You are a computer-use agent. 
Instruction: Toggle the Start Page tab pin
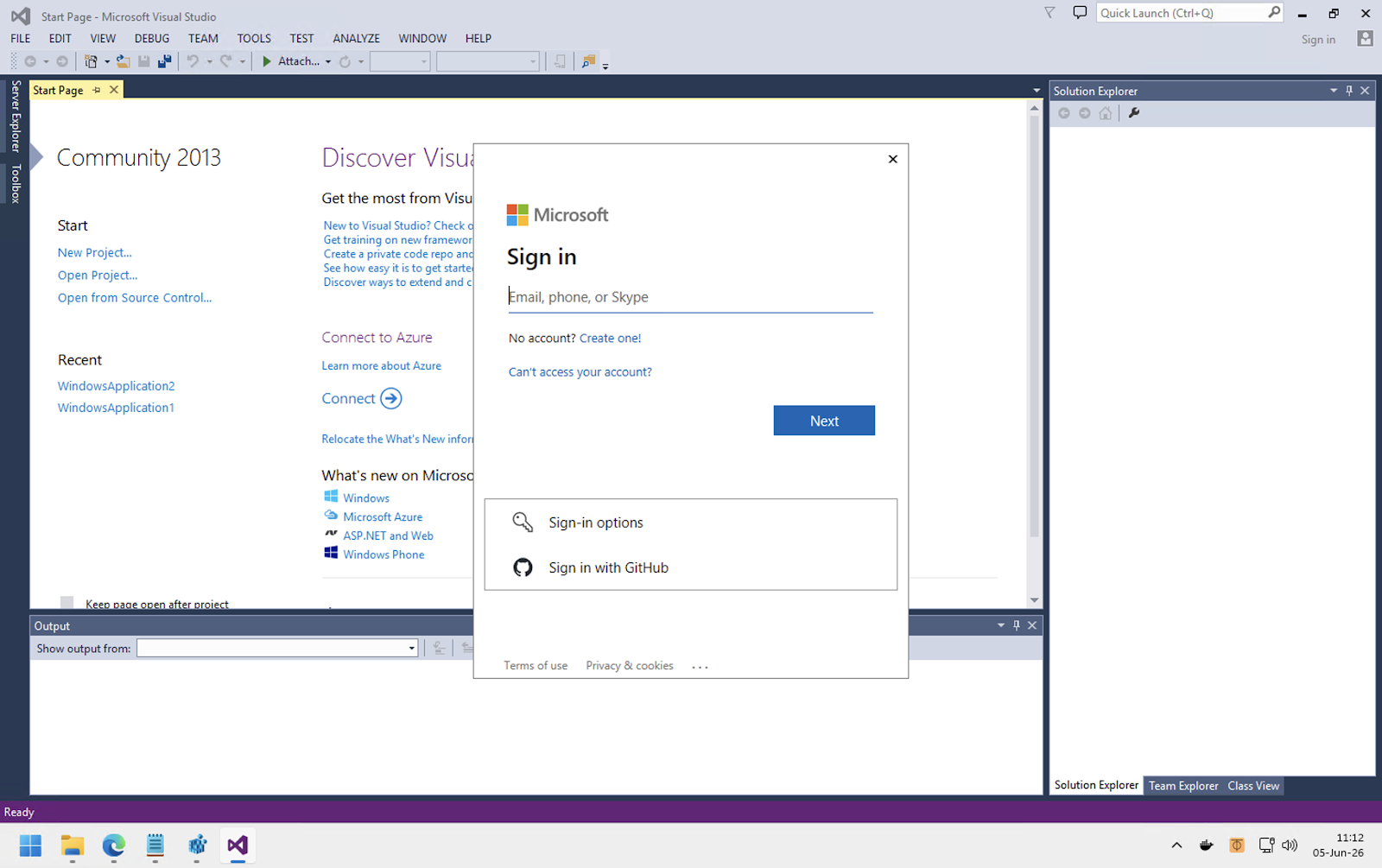coord(97,90)
